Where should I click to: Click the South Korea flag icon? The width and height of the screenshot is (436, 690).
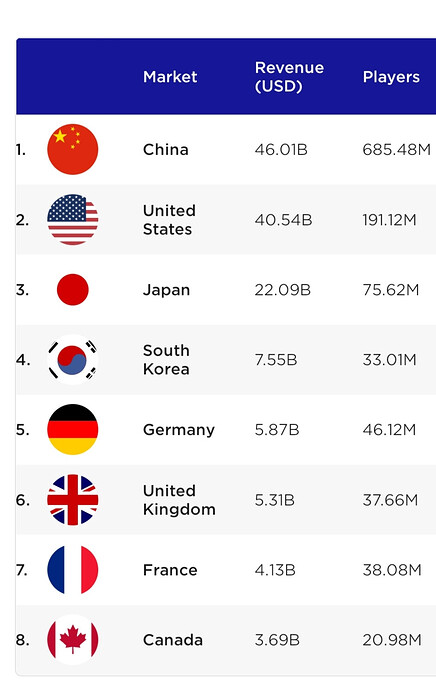click(73, 360)
